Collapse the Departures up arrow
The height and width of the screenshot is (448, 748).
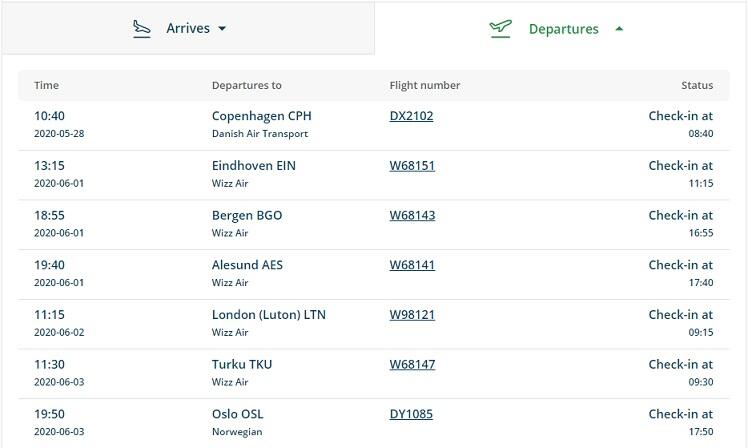(x=619, y=29)
